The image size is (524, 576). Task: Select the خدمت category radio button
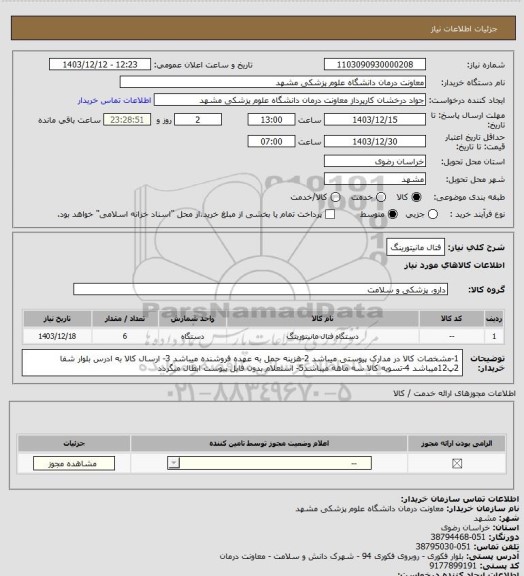[381, 197]
